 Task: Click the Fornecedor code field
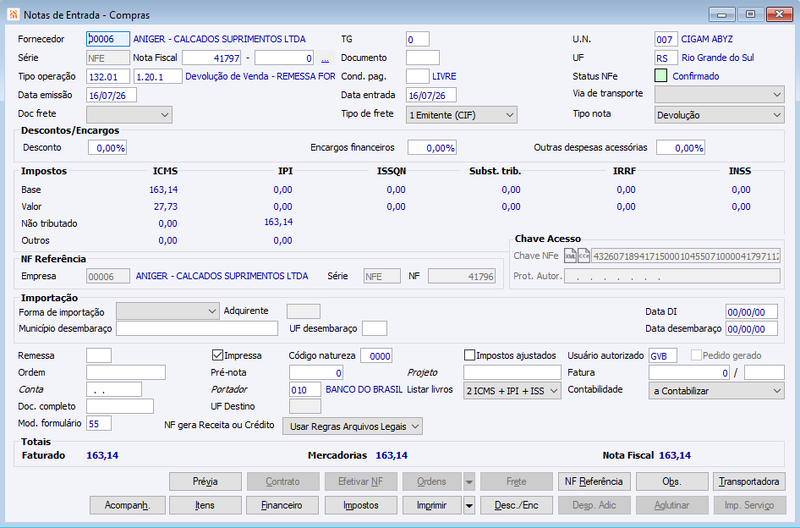pos(108,39)
